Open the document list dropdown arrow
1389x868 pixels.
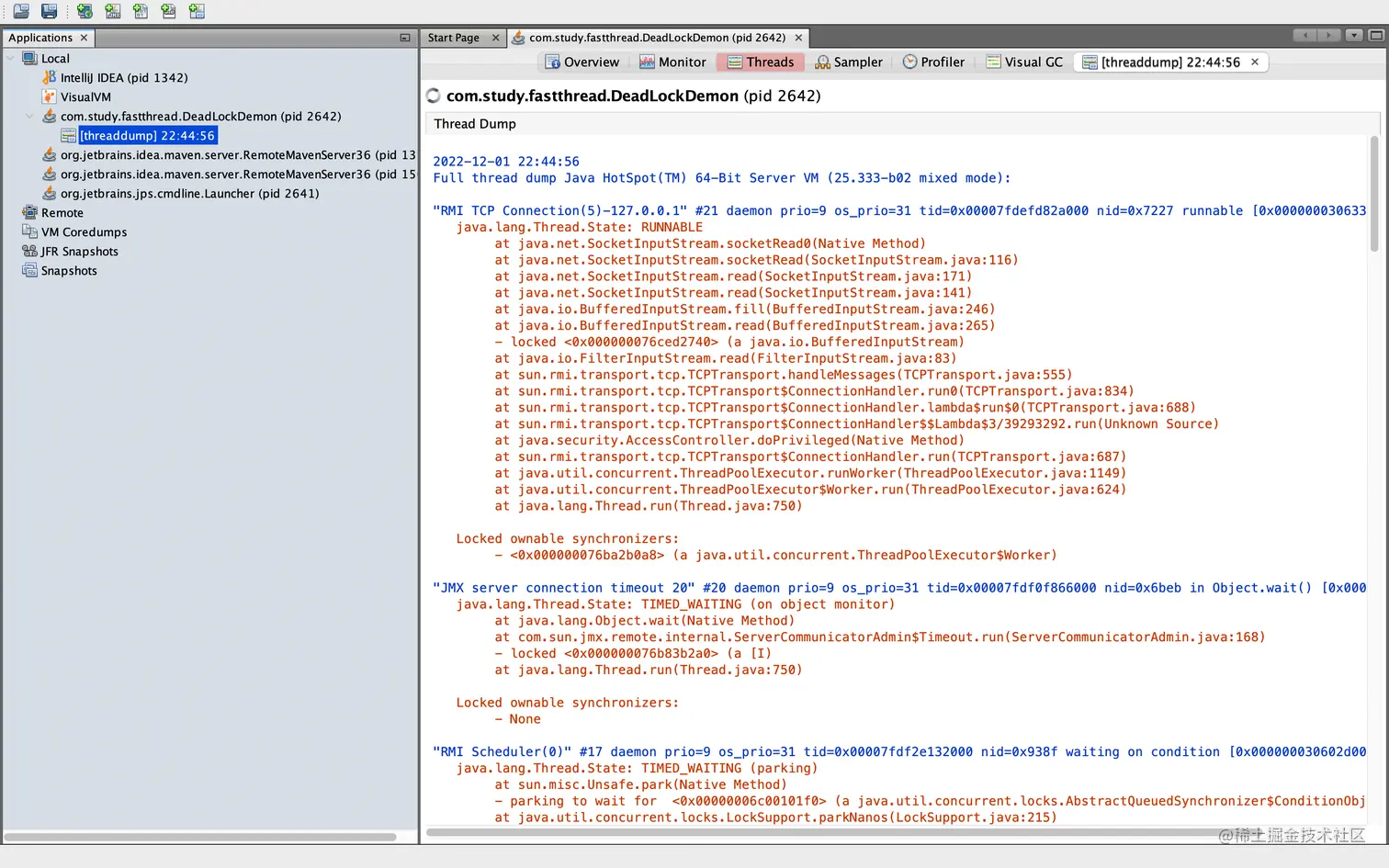tap(1353, 36)
